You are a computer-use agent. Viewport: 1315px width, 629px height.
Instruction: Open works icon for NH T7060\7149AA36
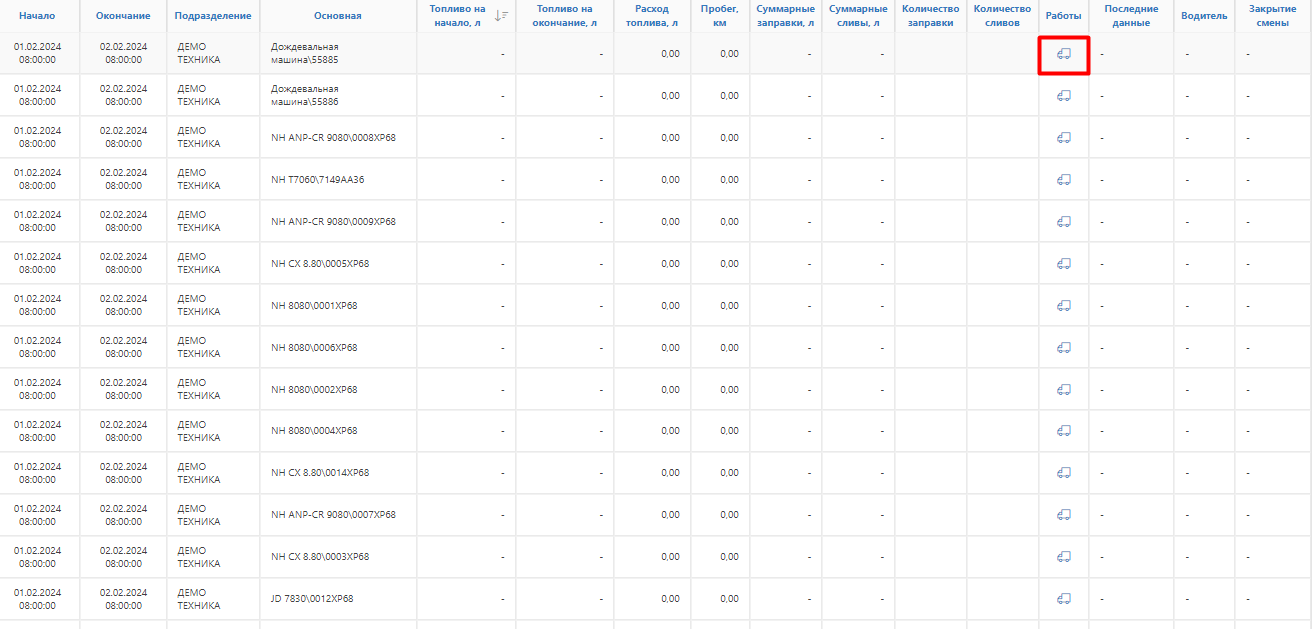click(1064, 180)
